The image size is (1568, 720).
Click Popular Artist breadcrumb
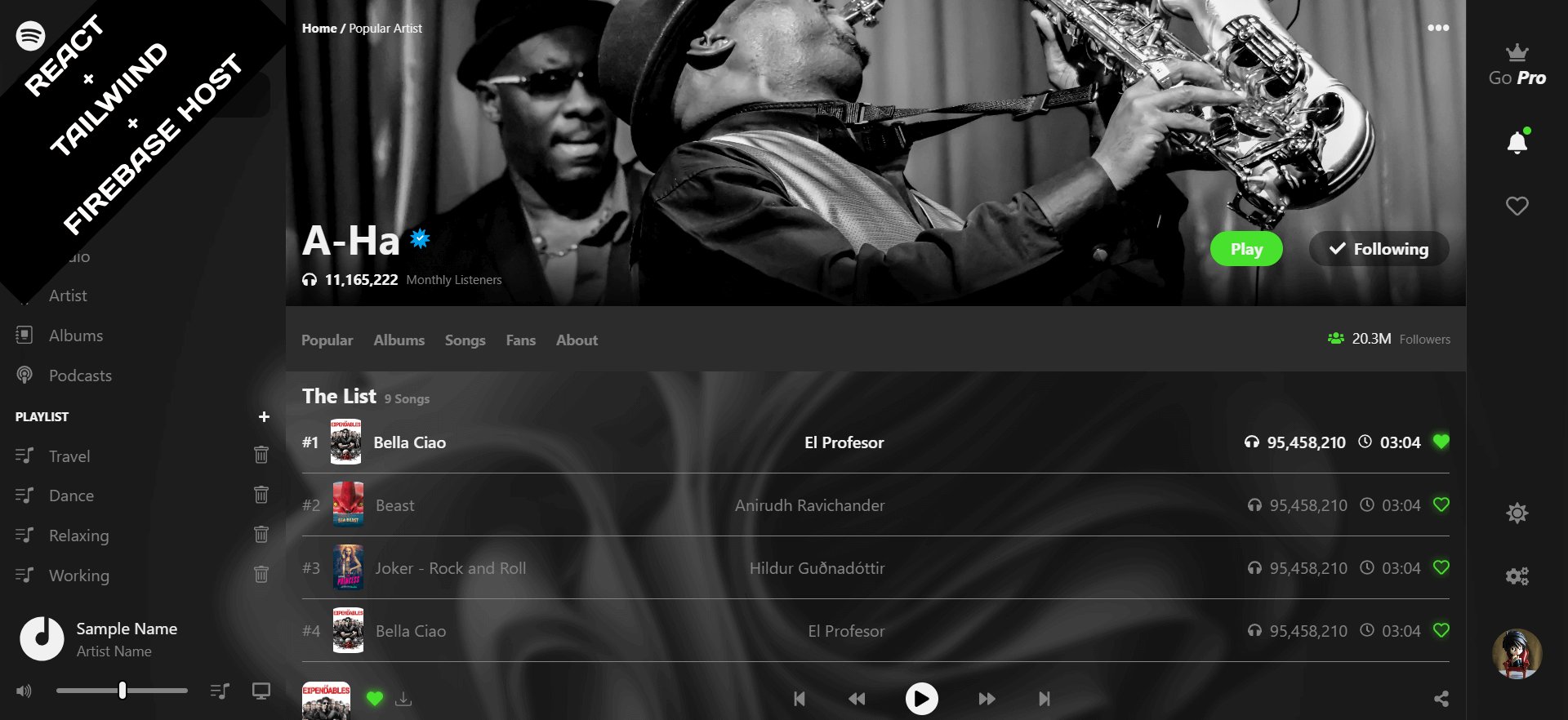point(385,28)
